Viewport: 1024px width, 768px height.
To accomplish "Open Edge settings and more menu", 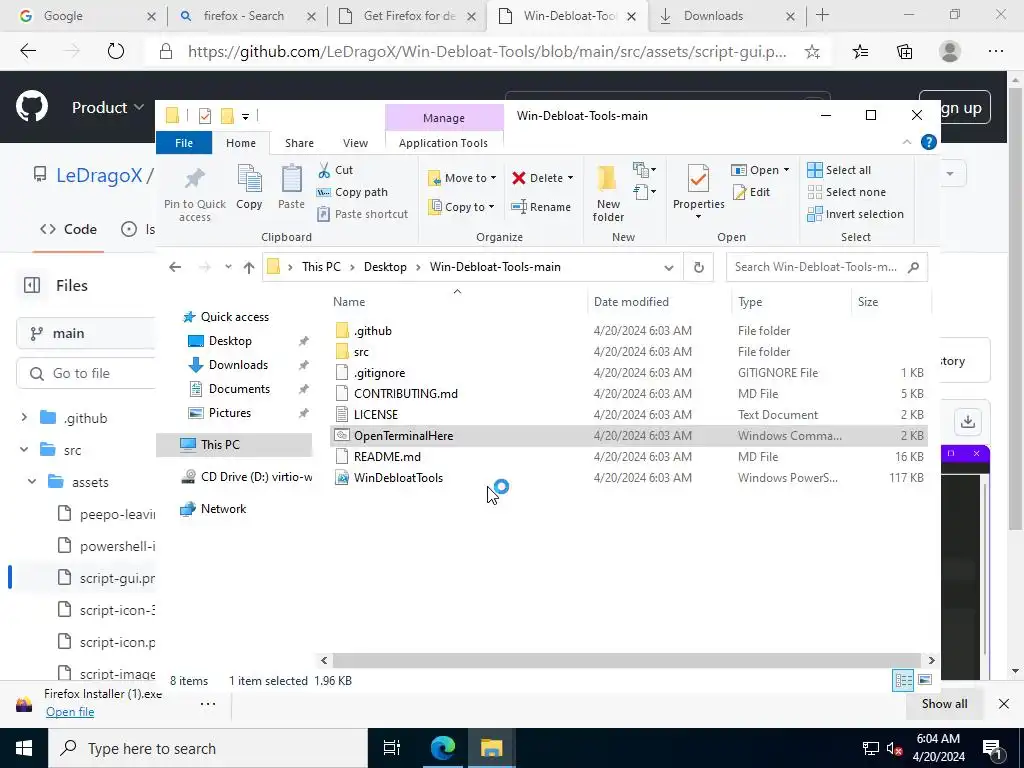I will (995, 52).
